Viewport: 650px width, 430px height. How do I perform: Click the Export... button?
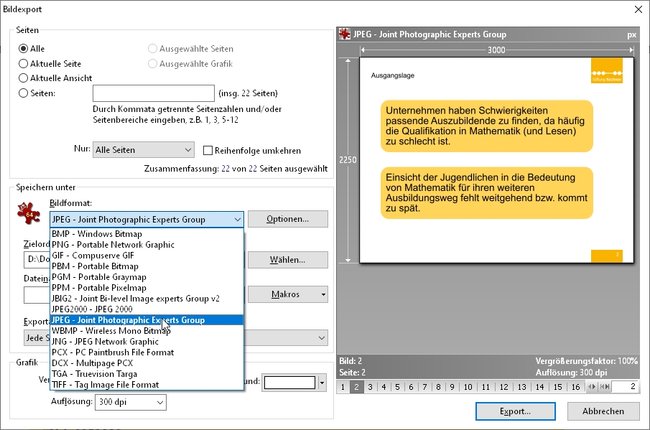coord(515,411)
